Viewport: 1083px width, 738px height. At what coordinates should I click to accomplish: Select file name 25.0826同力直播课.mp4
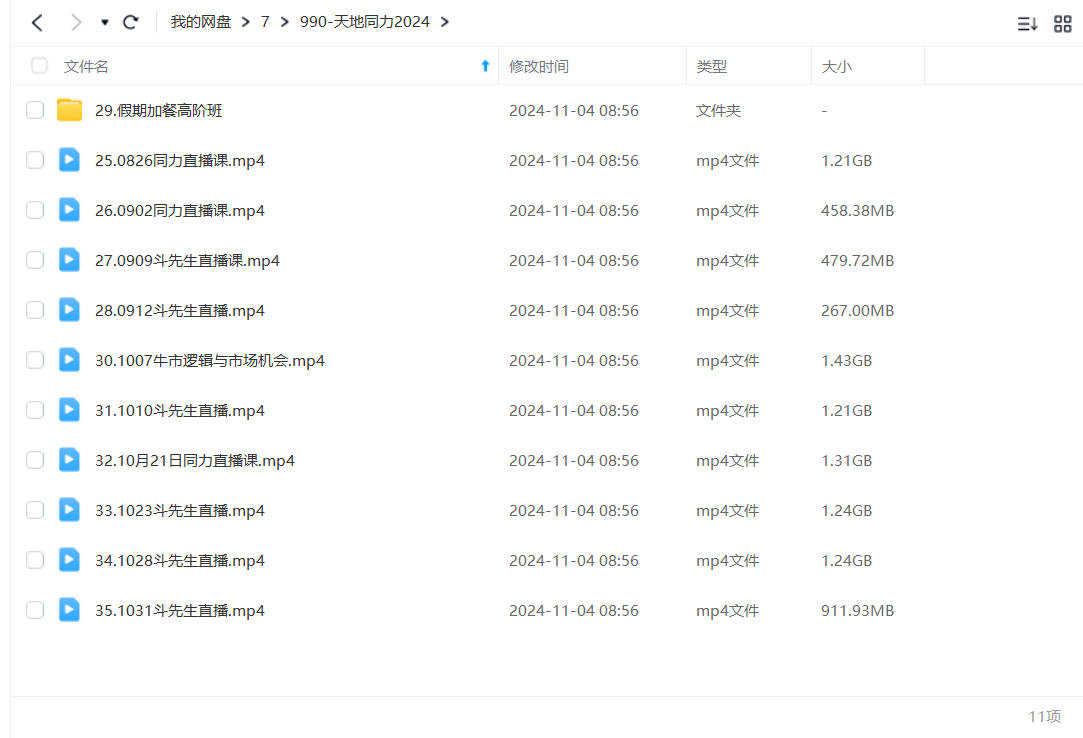(180, 160)
